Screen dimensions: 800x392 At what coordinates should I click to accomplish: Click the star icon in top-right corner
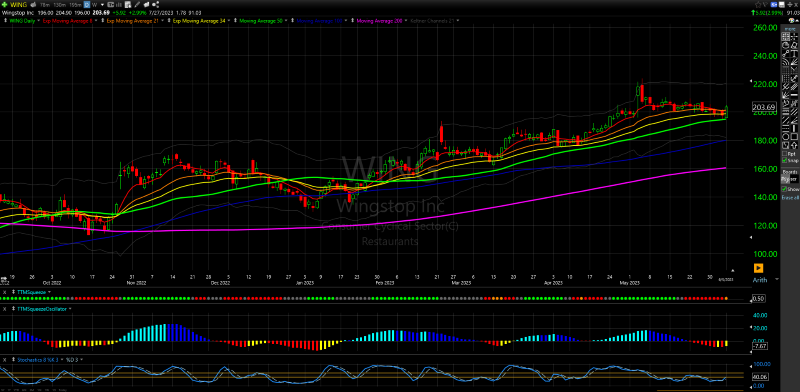(758, 5)
